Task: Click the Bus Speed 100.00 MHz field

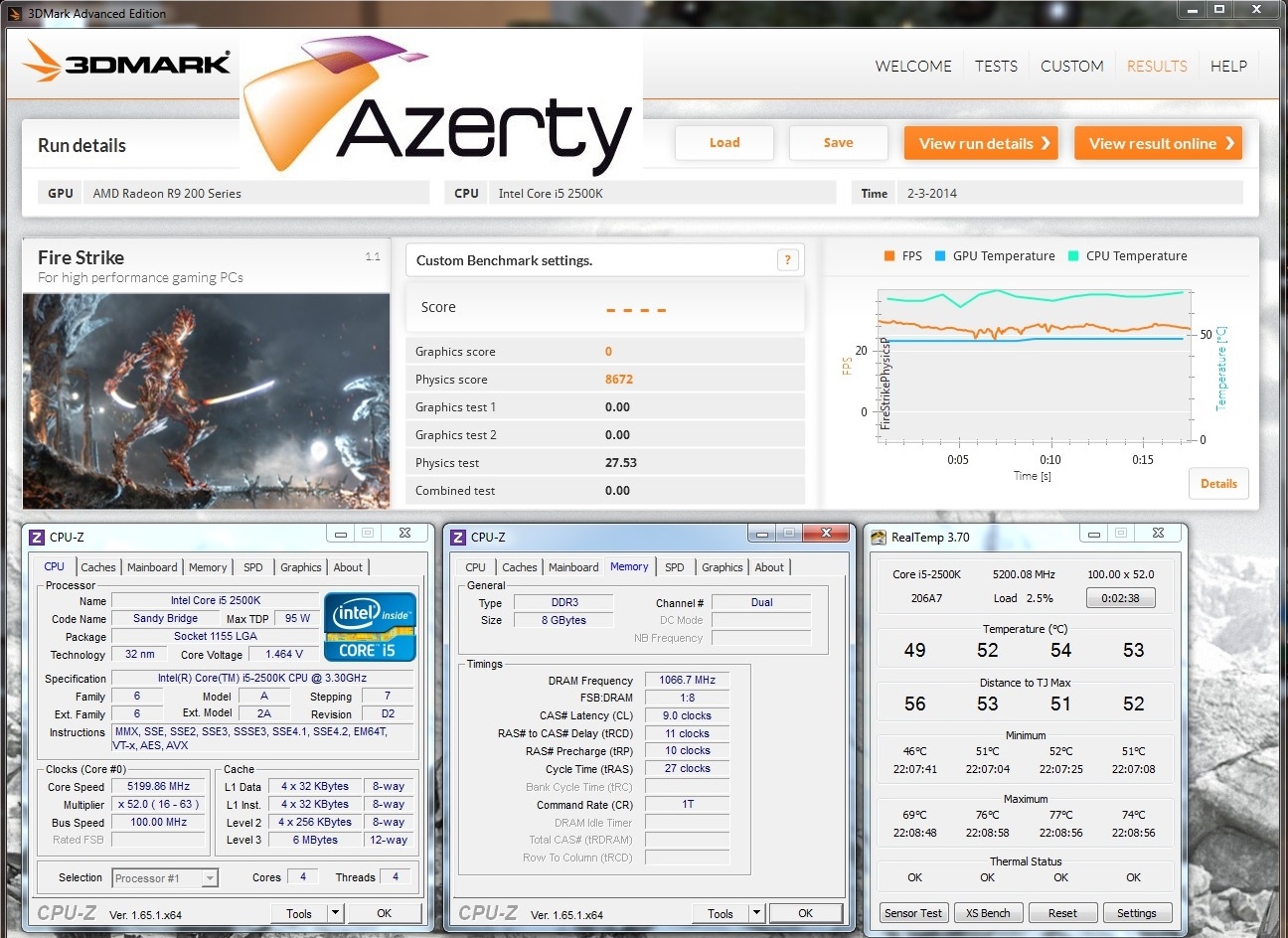Action: coord(158,822)
